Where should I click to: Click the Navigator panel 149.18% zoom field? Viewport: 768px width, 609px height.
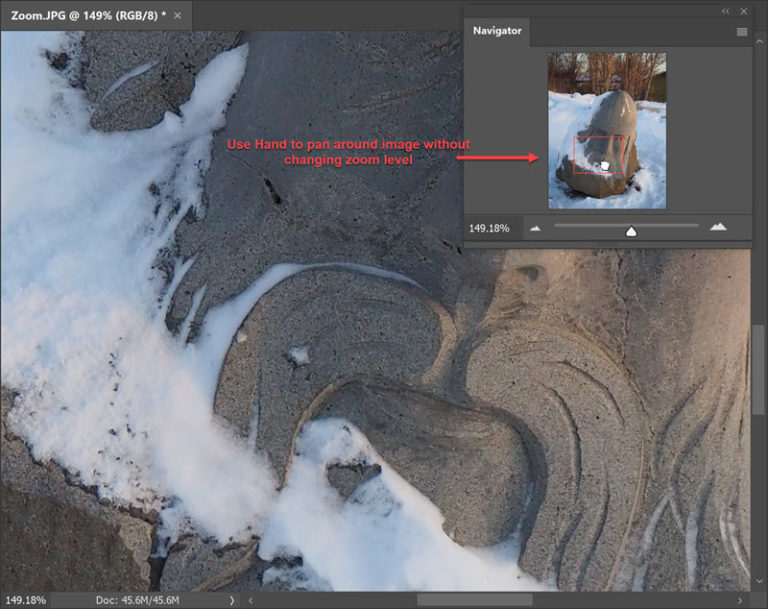tap(489, 228)
